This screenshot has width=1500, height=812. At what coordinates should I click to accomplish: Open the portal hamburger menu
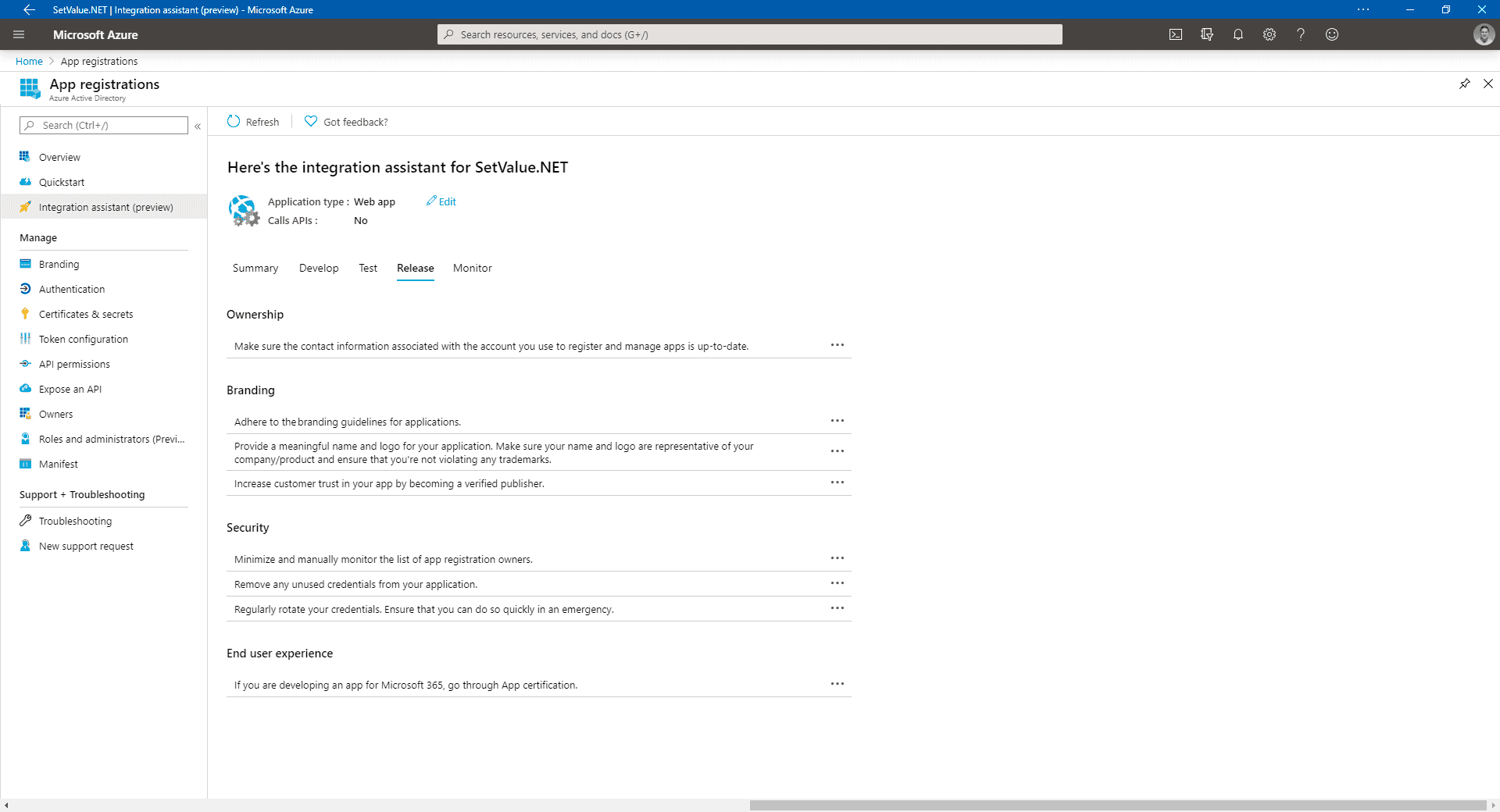(19, 34)
